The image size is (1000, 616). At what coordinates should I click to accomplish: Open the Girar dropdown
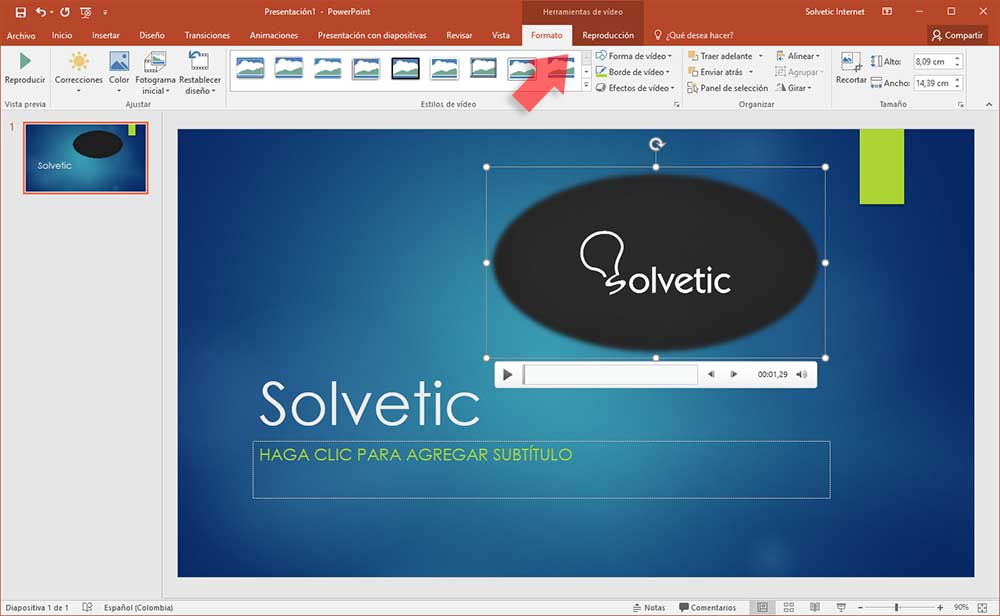pos(794,88)
